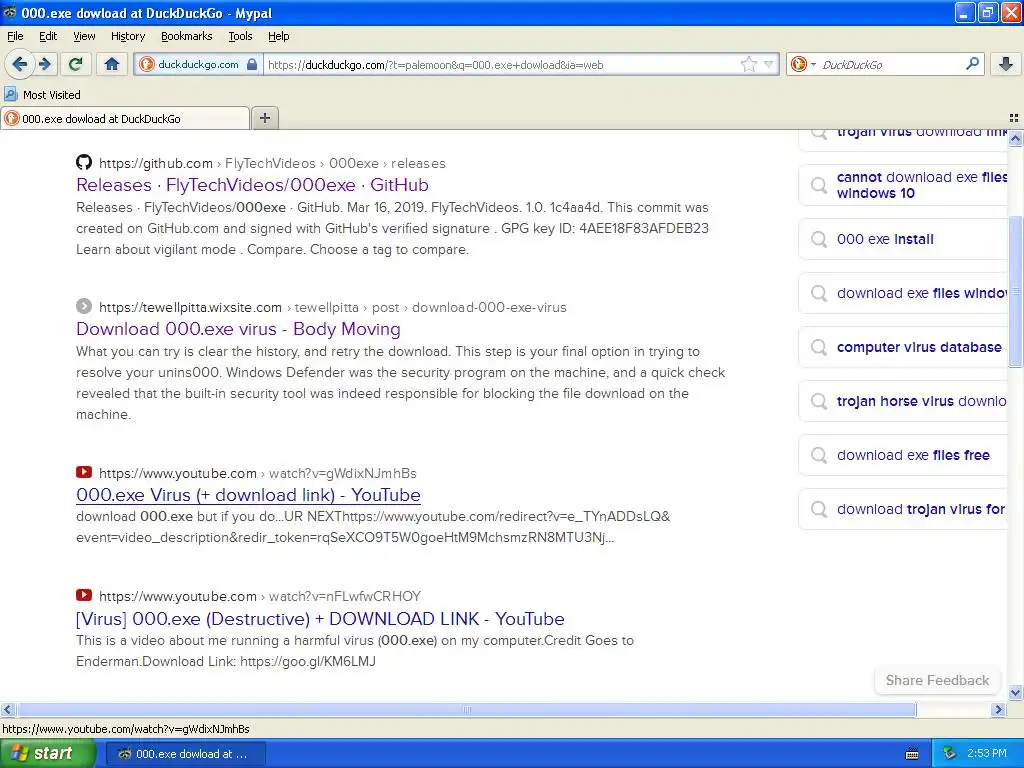Select the 000.exe dowload at DuckDuckGo tab
Viewport: 1024px width, 768px height.
125,118
